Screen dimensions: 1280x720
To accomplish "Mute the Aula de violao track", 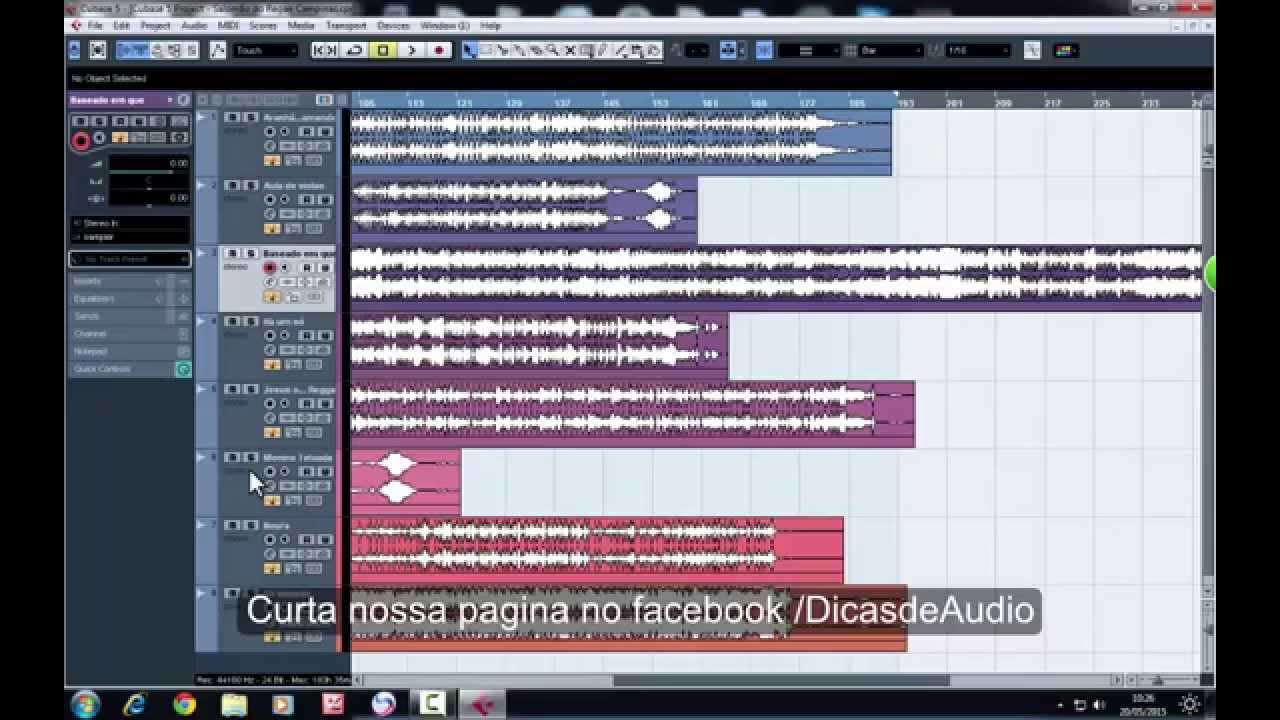I will coord(232,185).
